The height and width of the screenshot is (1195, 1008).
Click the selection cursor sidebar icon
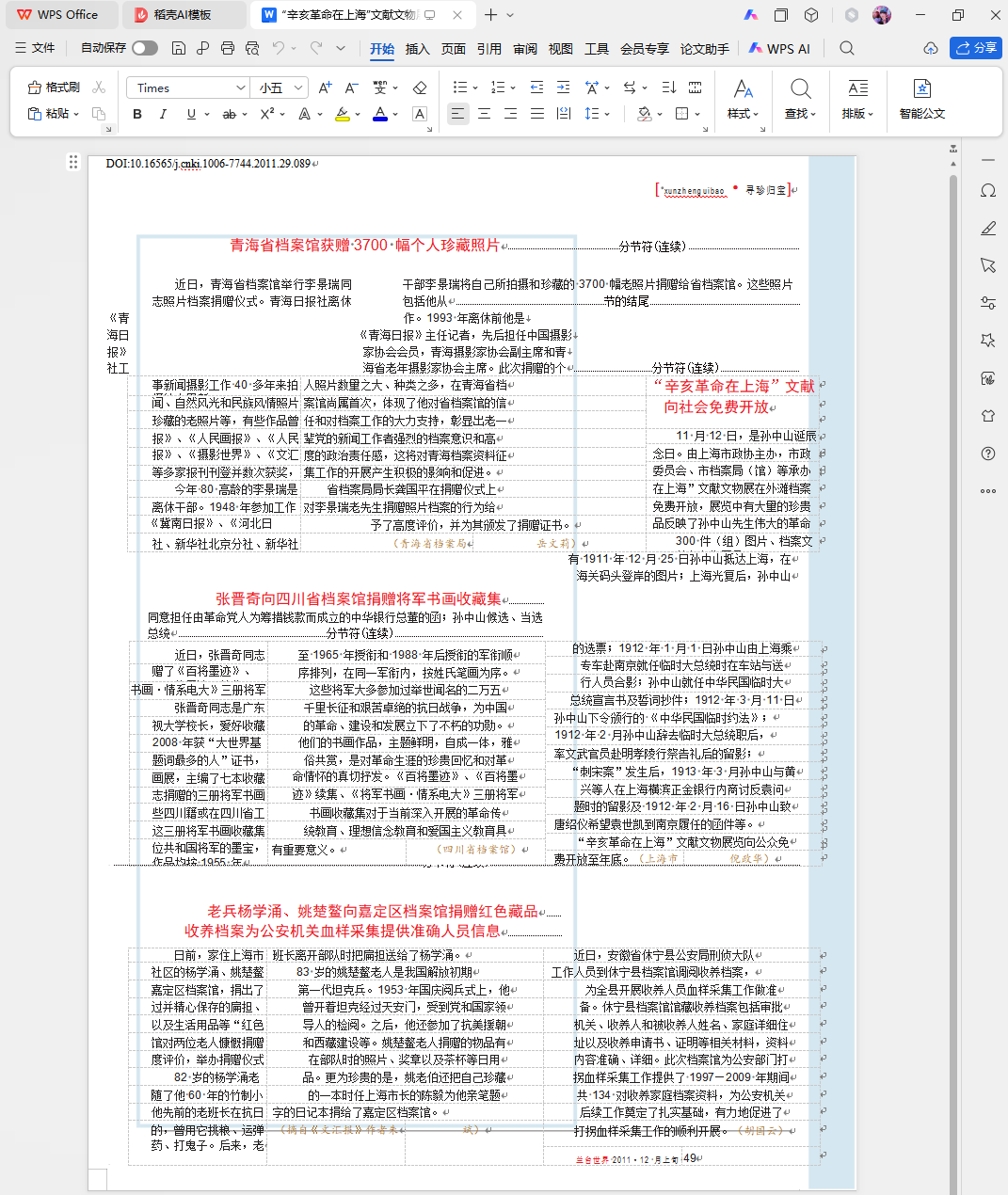tap(988, 265)
